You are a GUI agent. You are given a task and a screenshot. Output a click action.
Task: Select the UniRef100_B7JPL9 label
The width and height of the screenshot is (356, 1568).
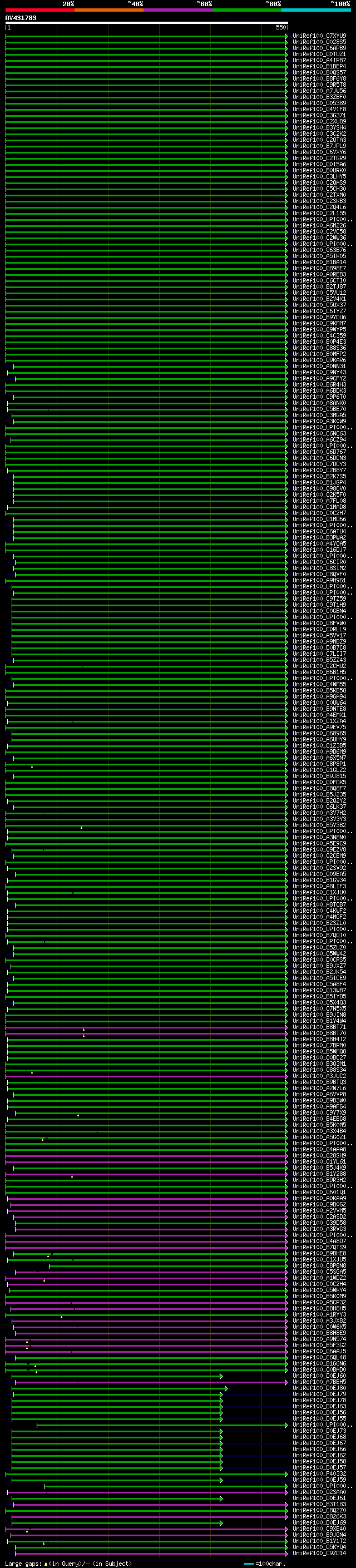319,146
